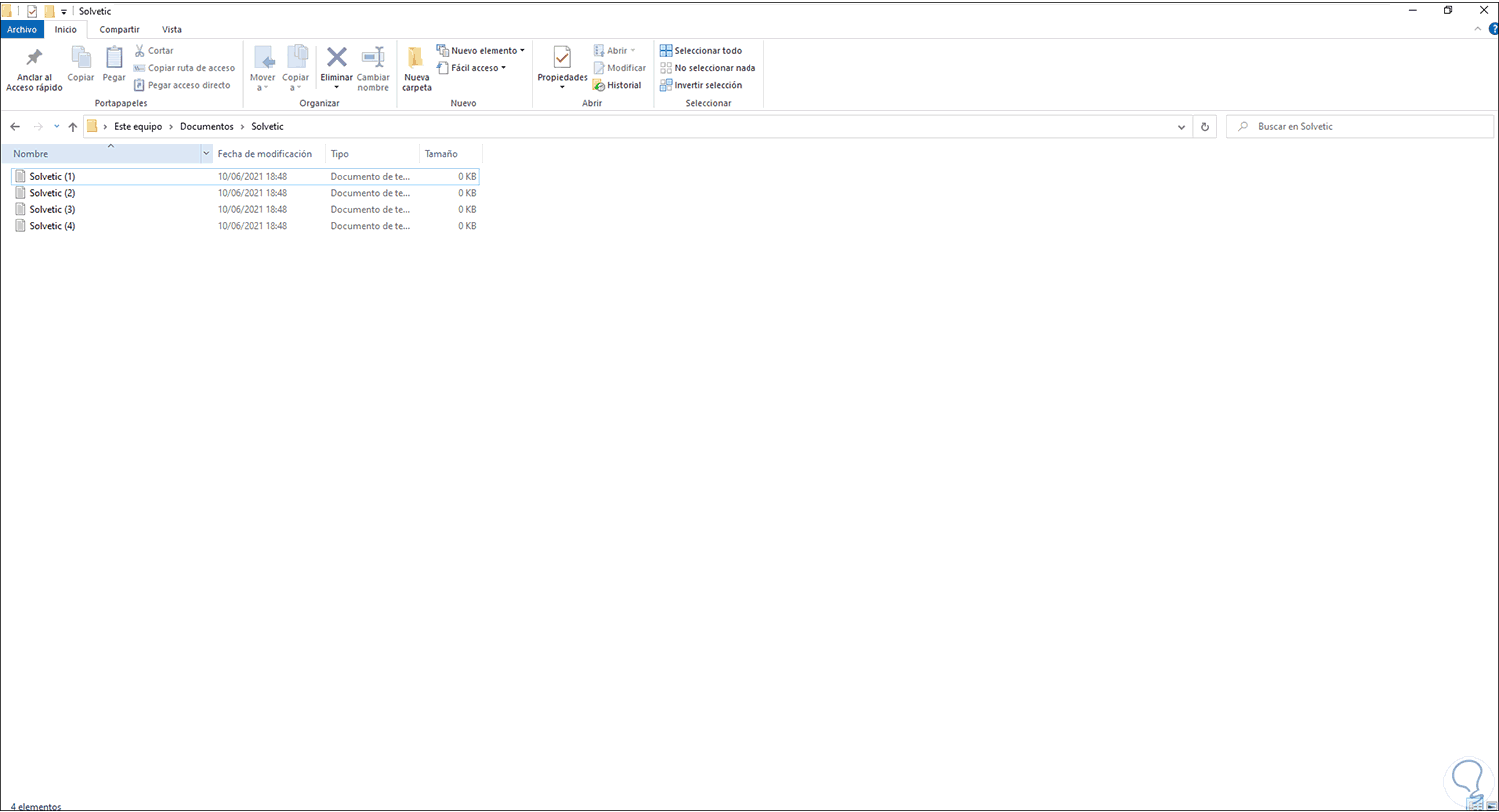Click Seleccionar todo

[701, 51]
